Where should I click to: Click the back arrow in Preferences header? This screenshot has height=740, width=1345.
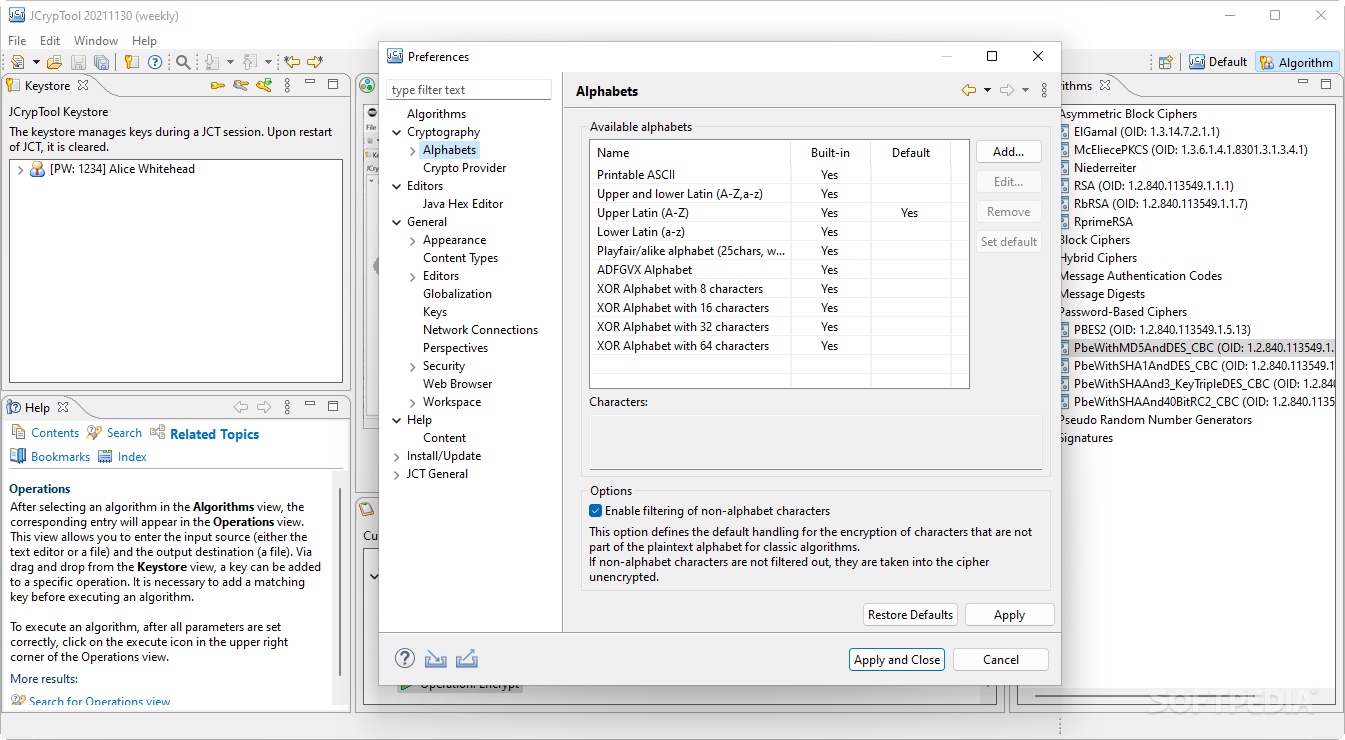[968, 90]
